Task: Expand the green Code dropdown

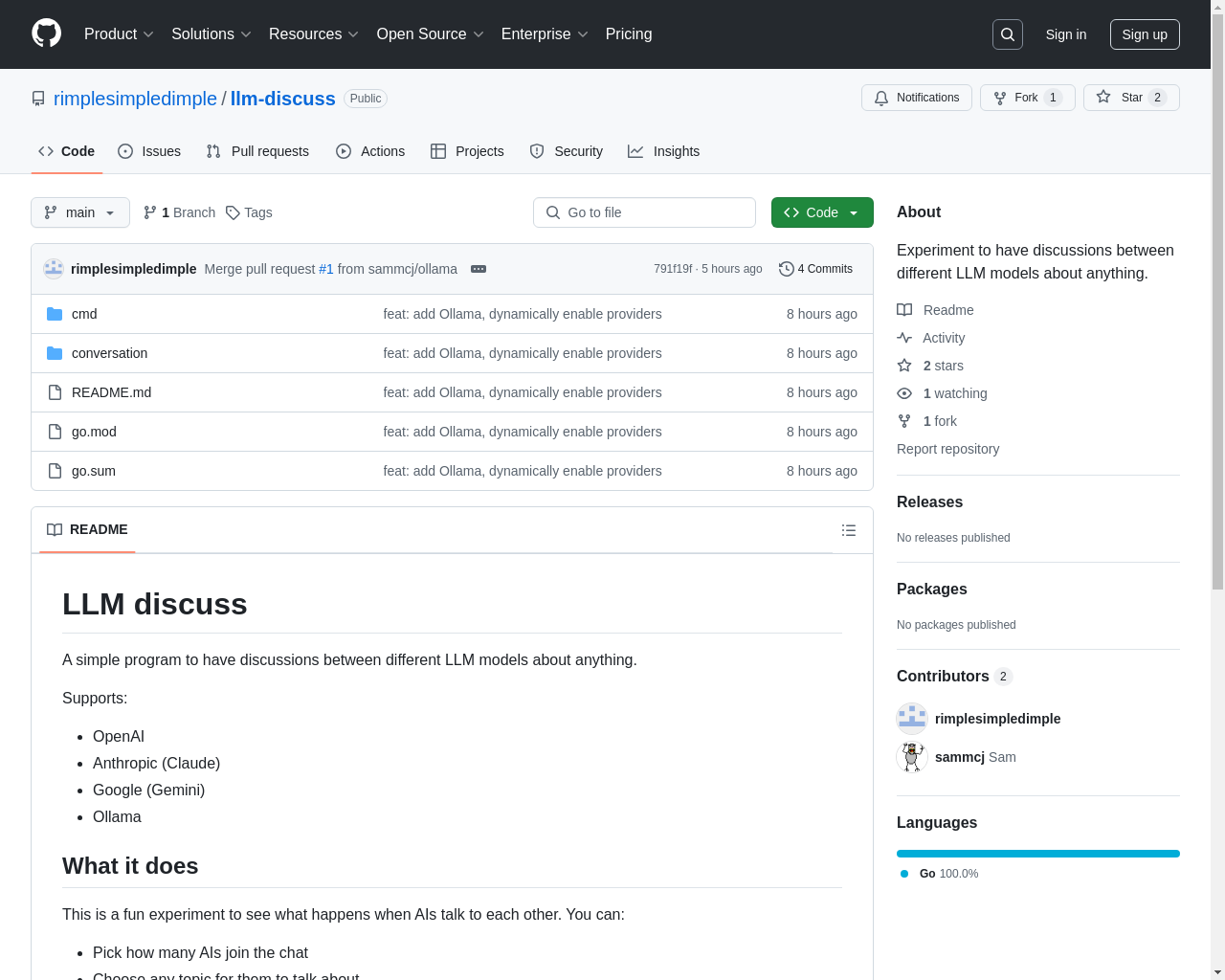Action: [x=822, y=212]
